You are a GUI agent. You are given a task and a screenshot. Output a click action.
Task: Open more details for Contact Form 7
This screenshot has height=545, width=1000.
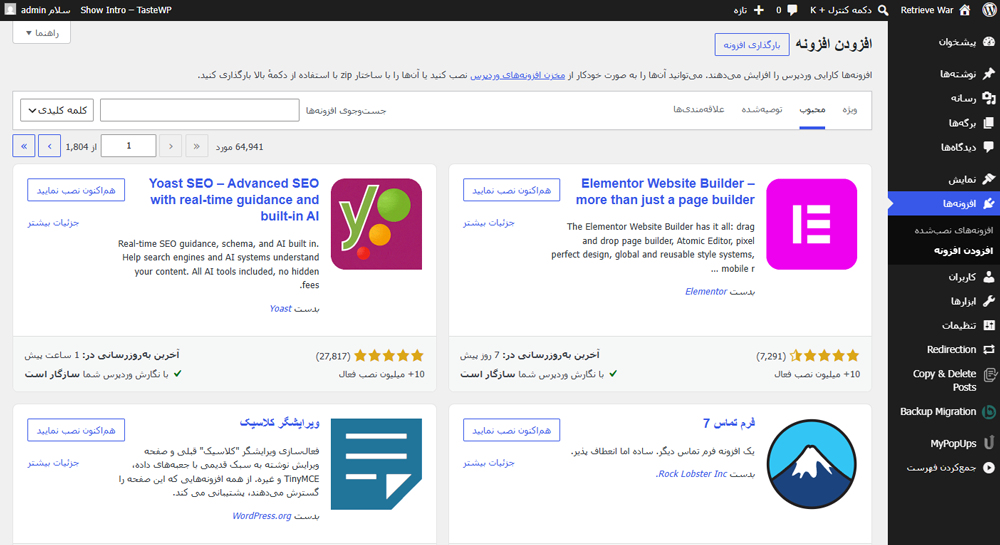[x=489, y=463]
